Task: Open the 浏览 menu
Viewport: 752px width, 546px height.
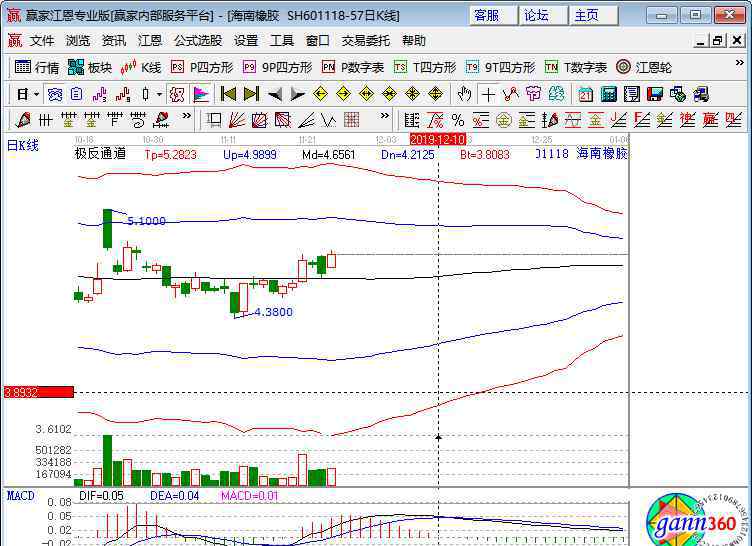Action: (78, 41)
